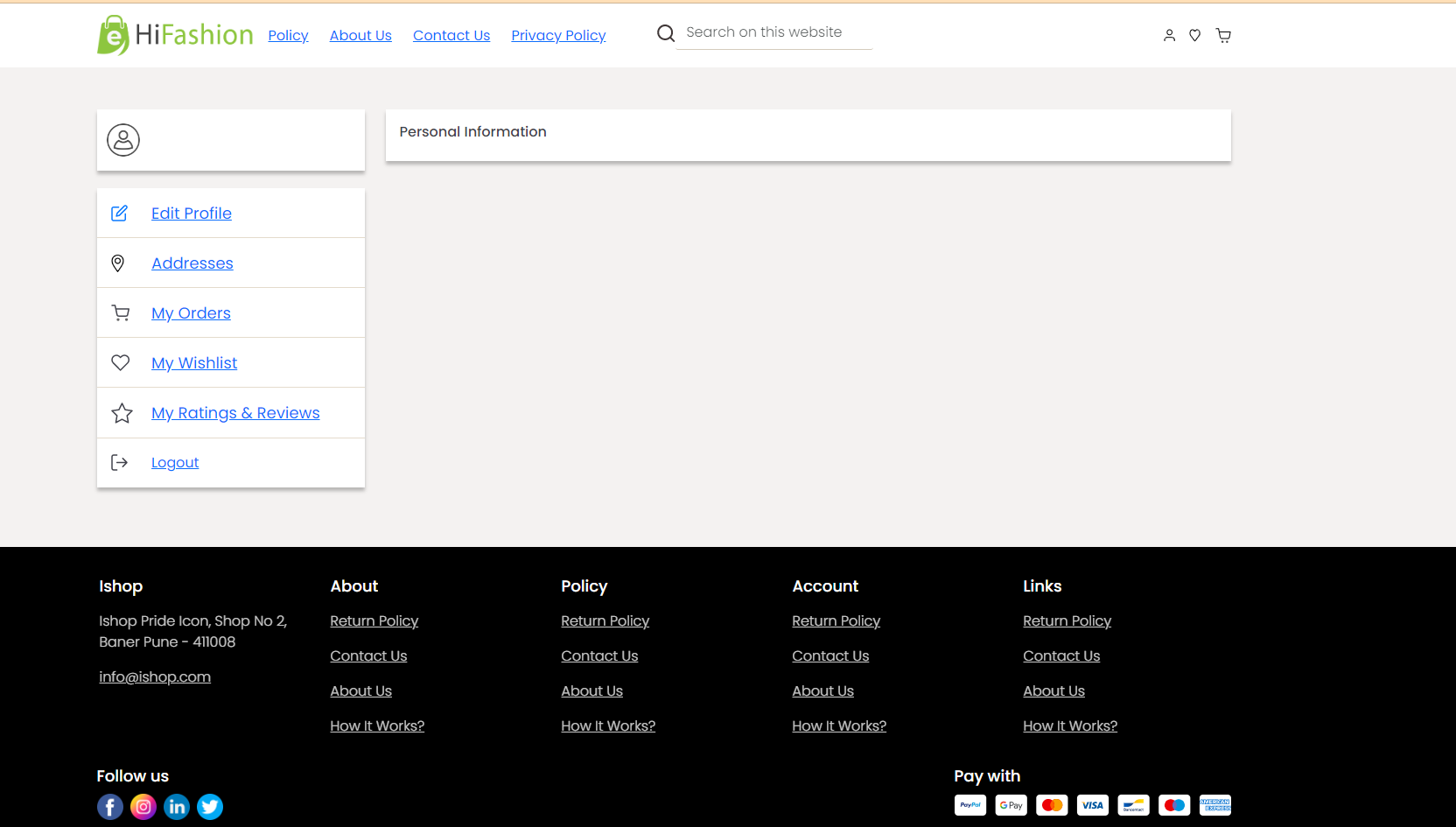Image resolution: width=1456 pixels, height=827 pixels.
Task: Open My Ratings & Reviews link
Action: point(235,412)
